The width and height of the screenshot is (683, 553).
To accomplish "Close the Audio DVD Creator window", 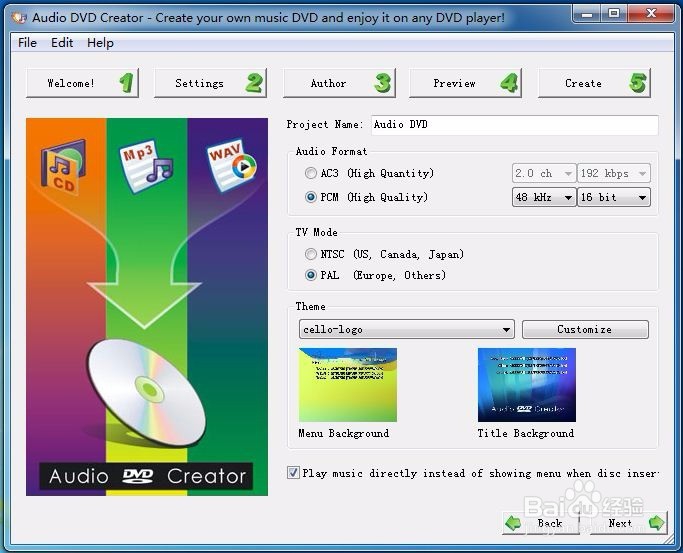I will (651, 14).
